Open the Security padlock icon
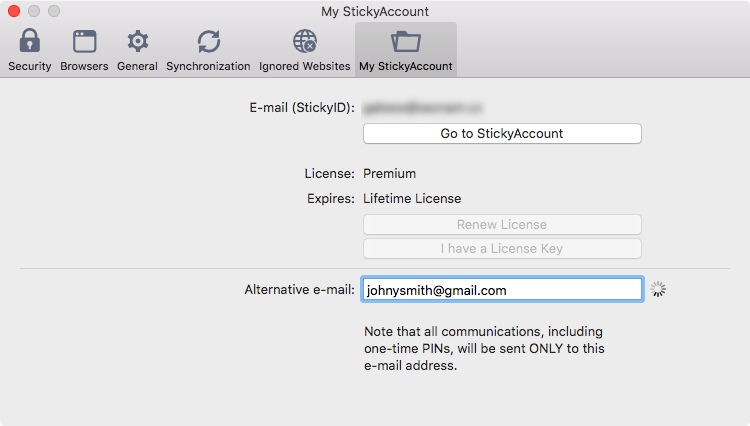750x426 pixels. (30, 41)
